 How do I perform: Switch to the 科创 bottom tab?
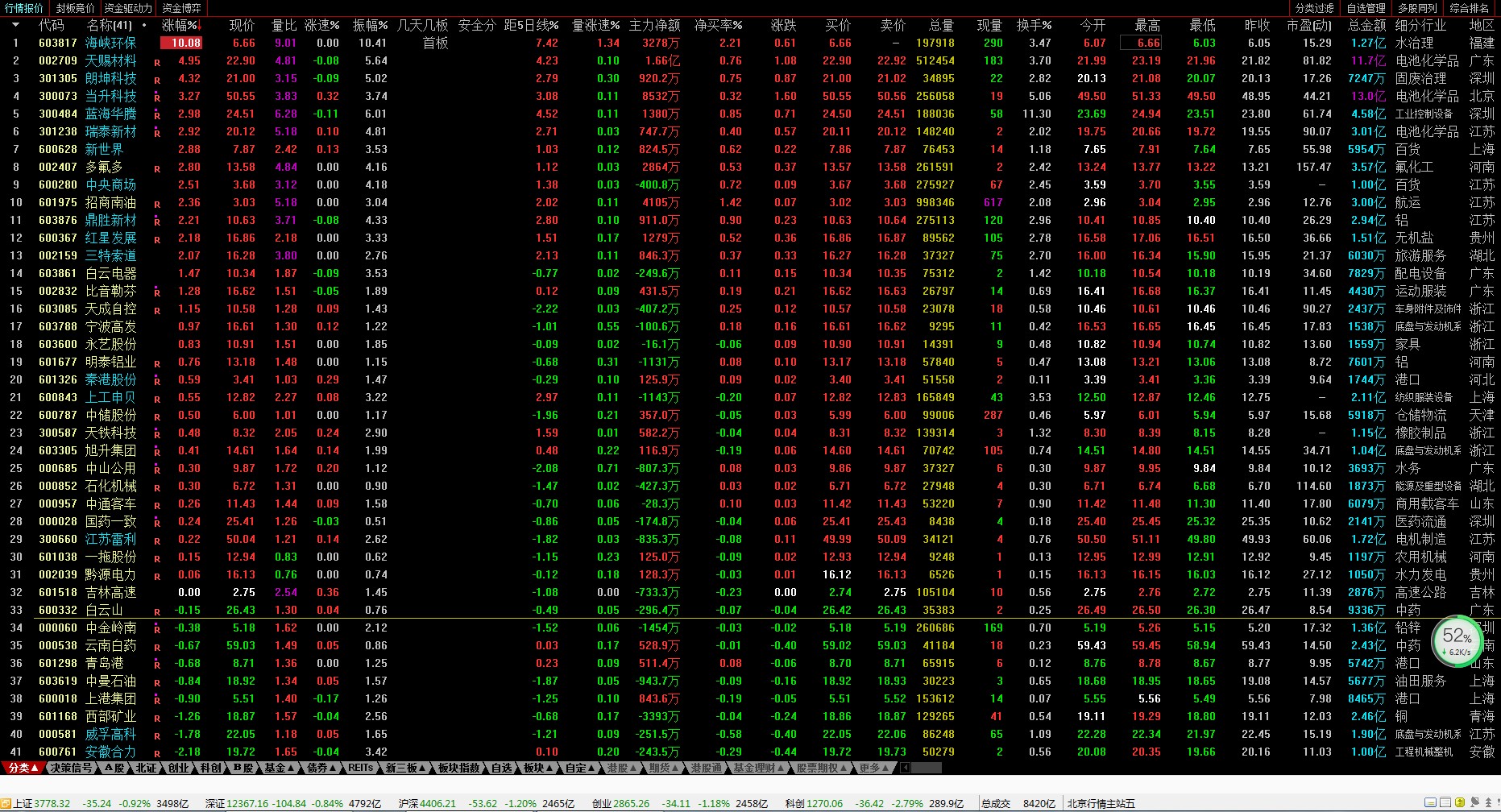(x=210, y=768)
